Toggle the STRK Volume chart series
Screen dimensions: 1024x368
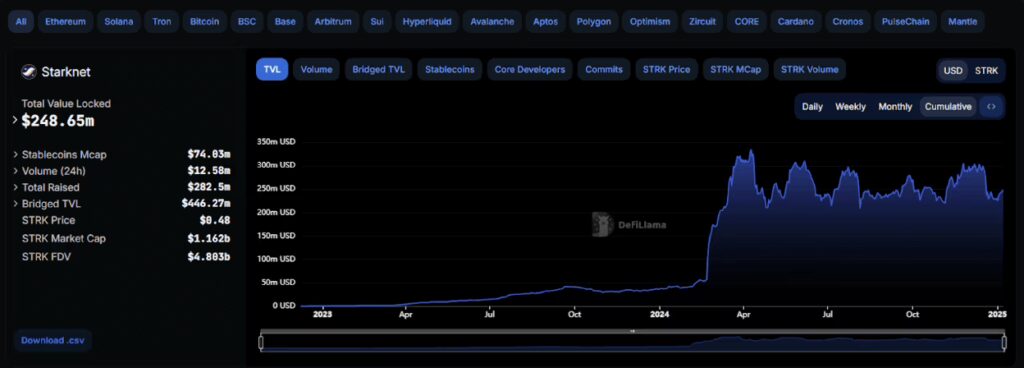click(810, 69)
